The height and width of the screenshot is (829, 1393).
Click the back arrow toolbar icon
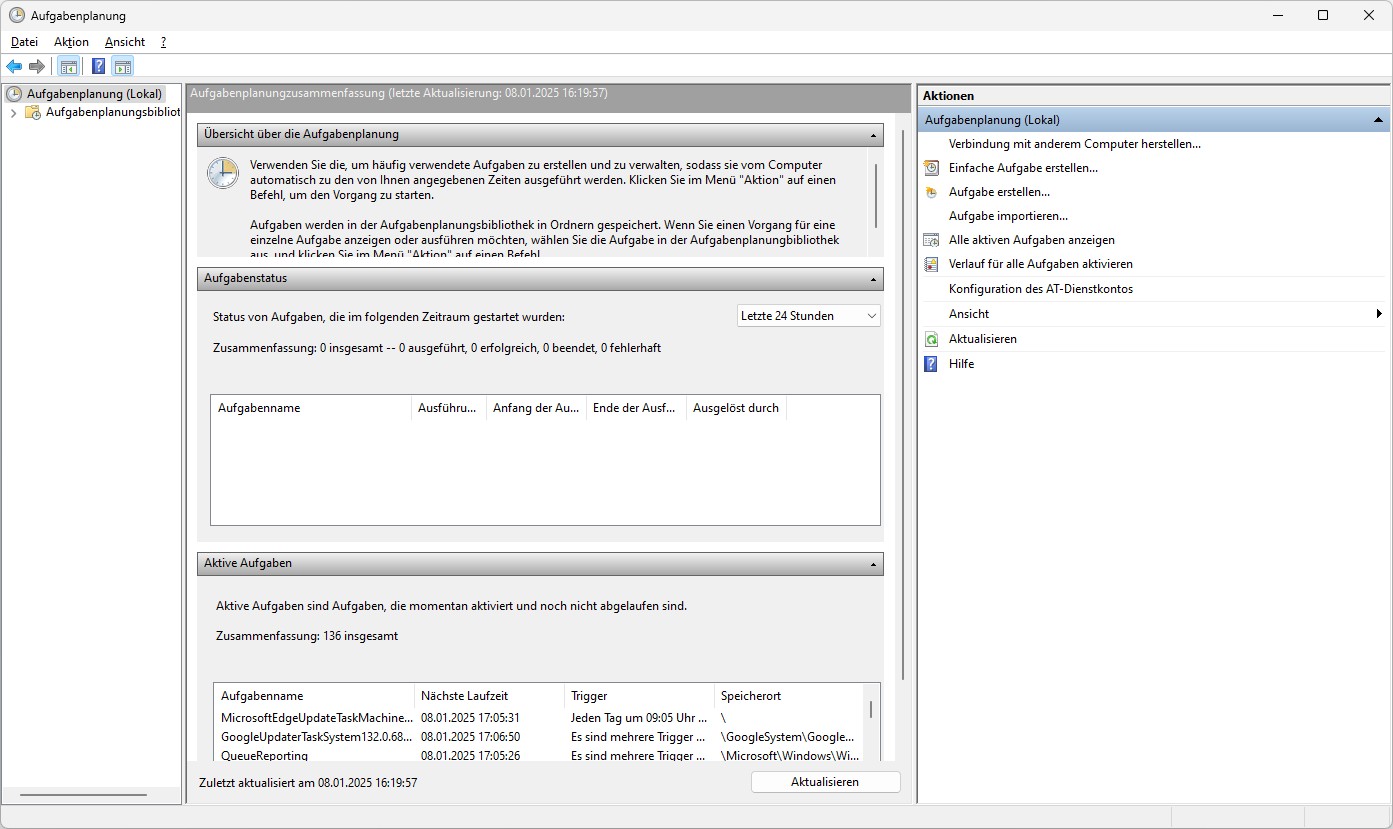point(14,67)
